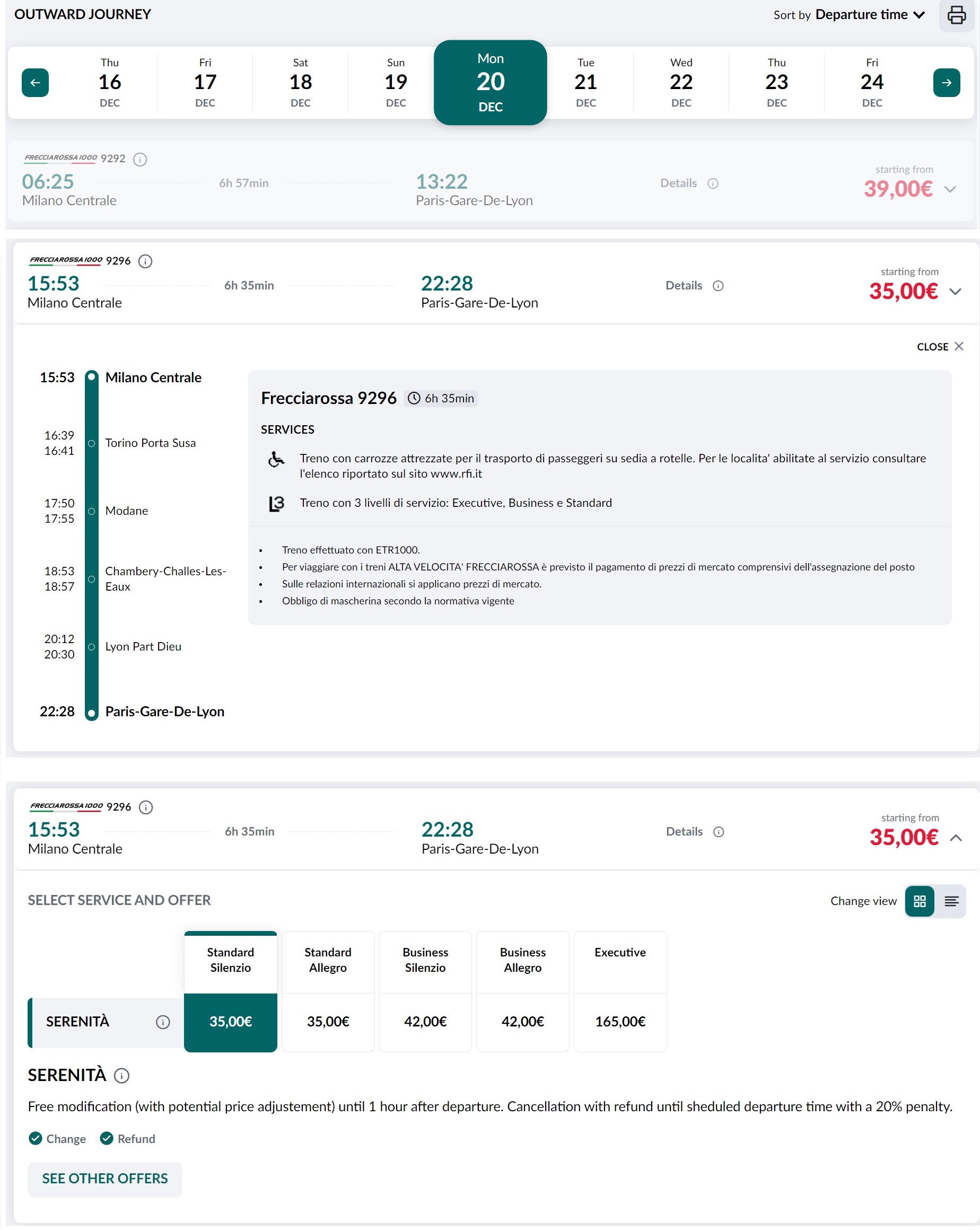
Task: Choose Executive 165,00€ fare
Action: click(620, 1023)
